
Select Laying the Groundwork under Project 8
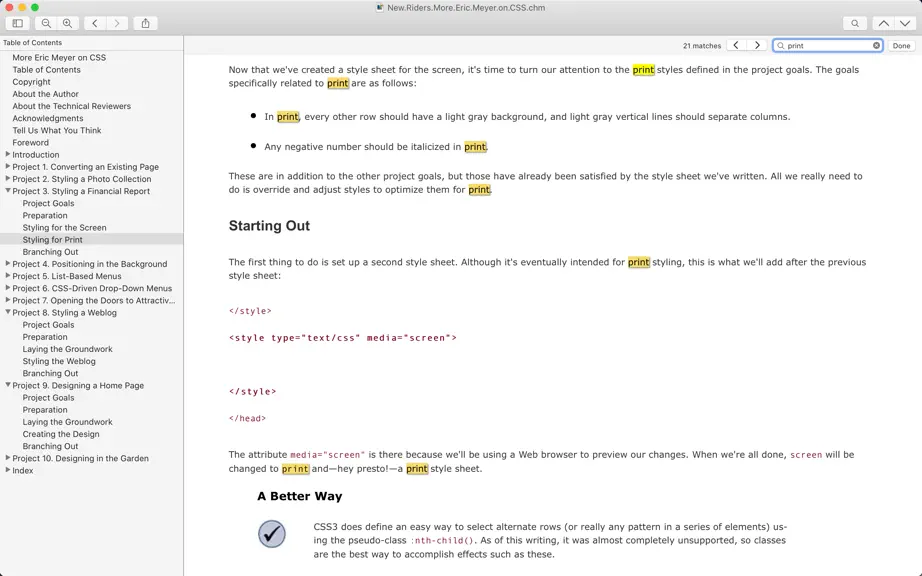coord(68,349)
